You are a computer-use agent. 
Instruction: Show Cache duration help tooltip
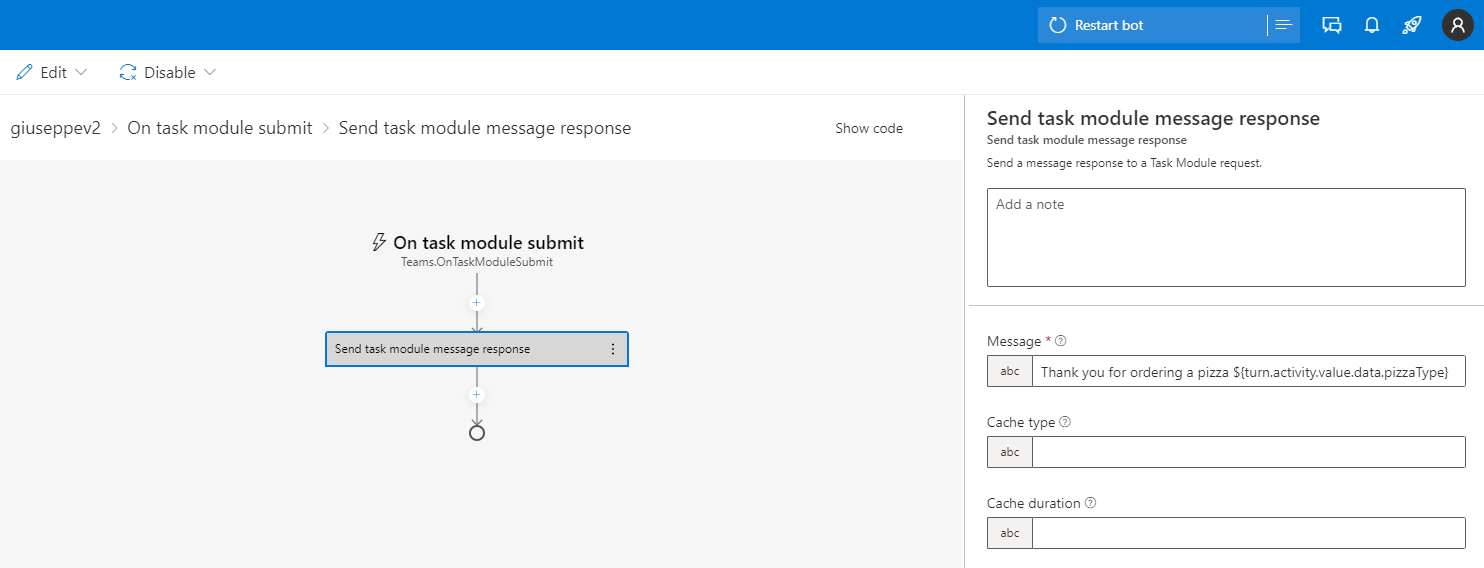[1090, 503]
